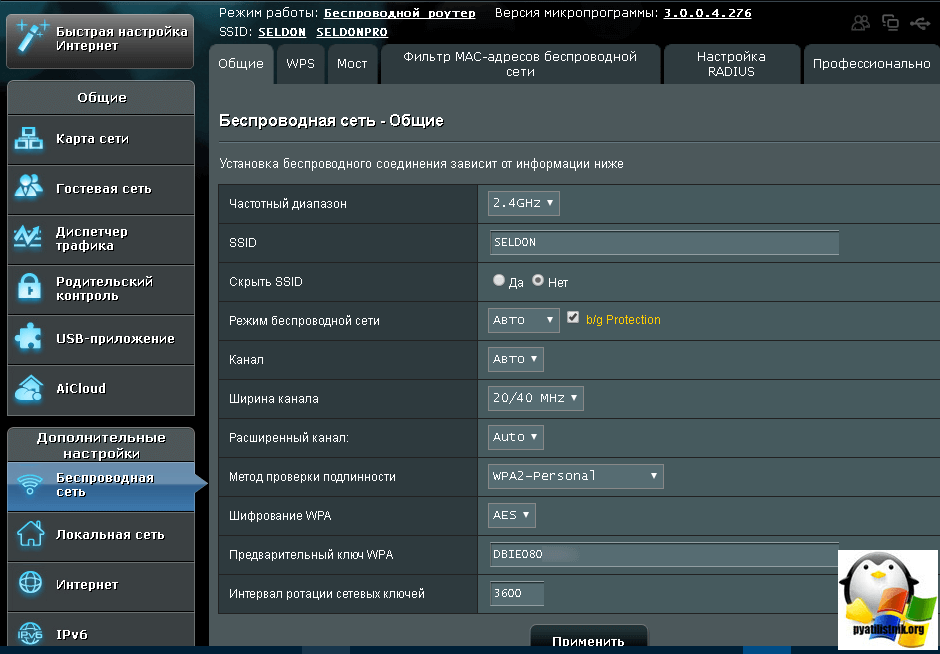Click the SSID text input field
The image size is (940, 654).
point(663,243)
